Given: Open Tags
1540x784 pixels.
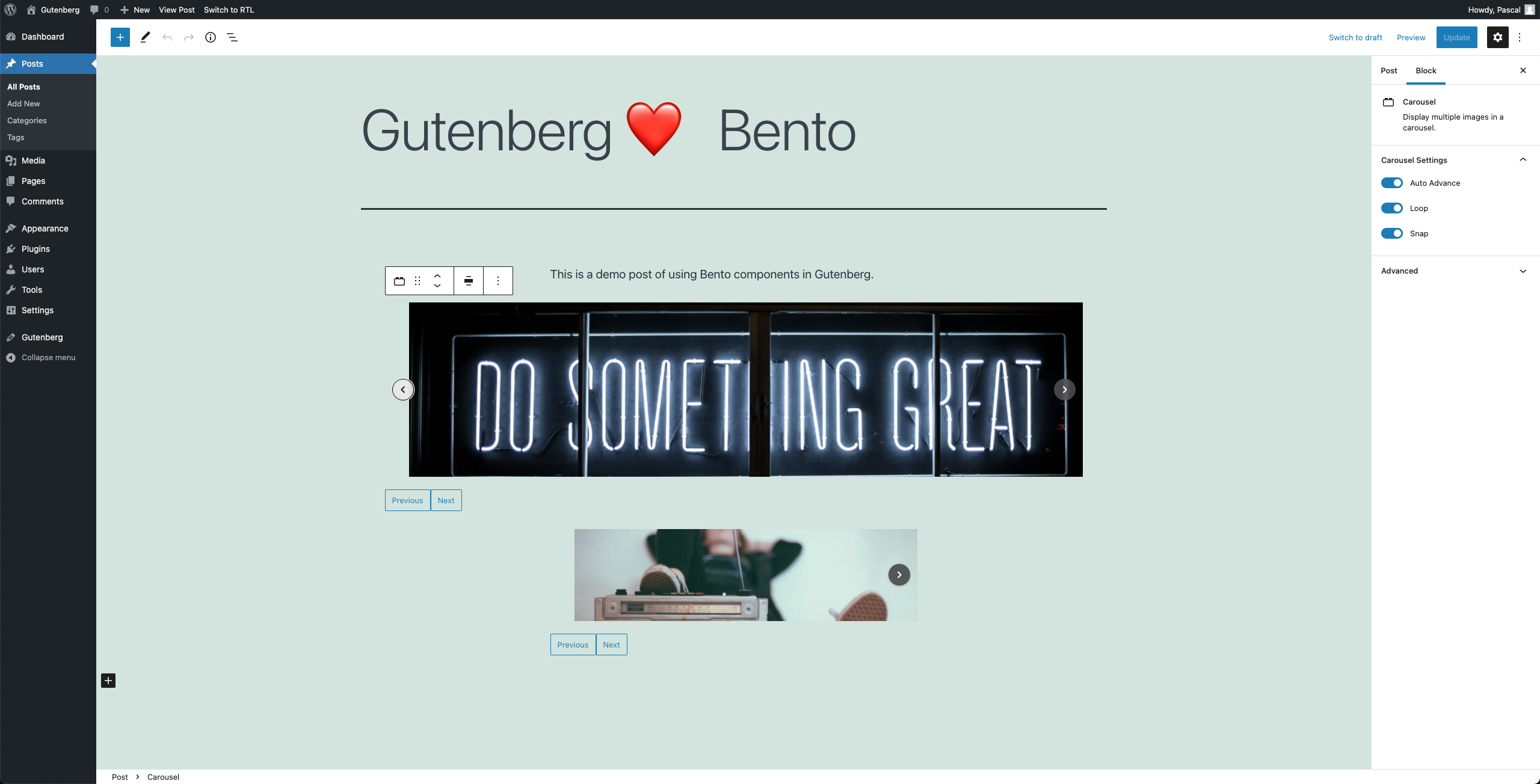Looking at the screenshot, I should pos(16,137).
